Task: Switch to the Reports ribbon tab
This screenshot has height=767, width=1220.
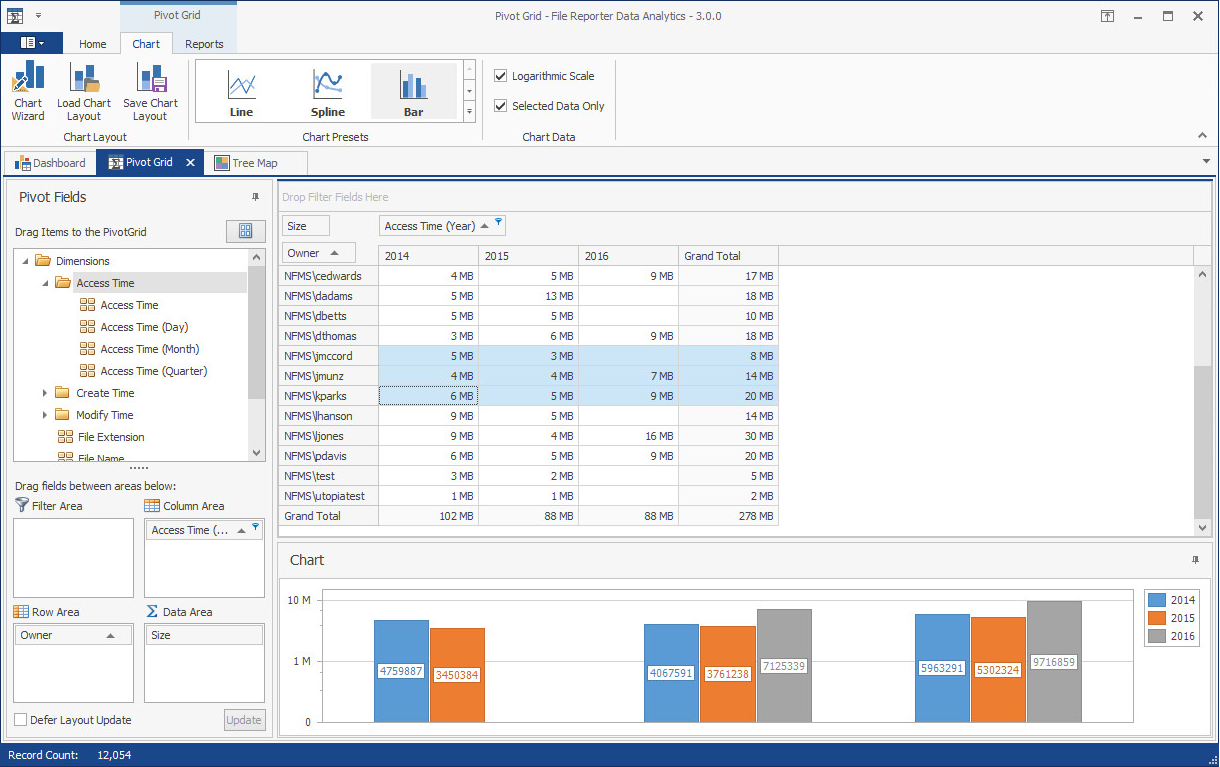Action: tap(204, 44)
